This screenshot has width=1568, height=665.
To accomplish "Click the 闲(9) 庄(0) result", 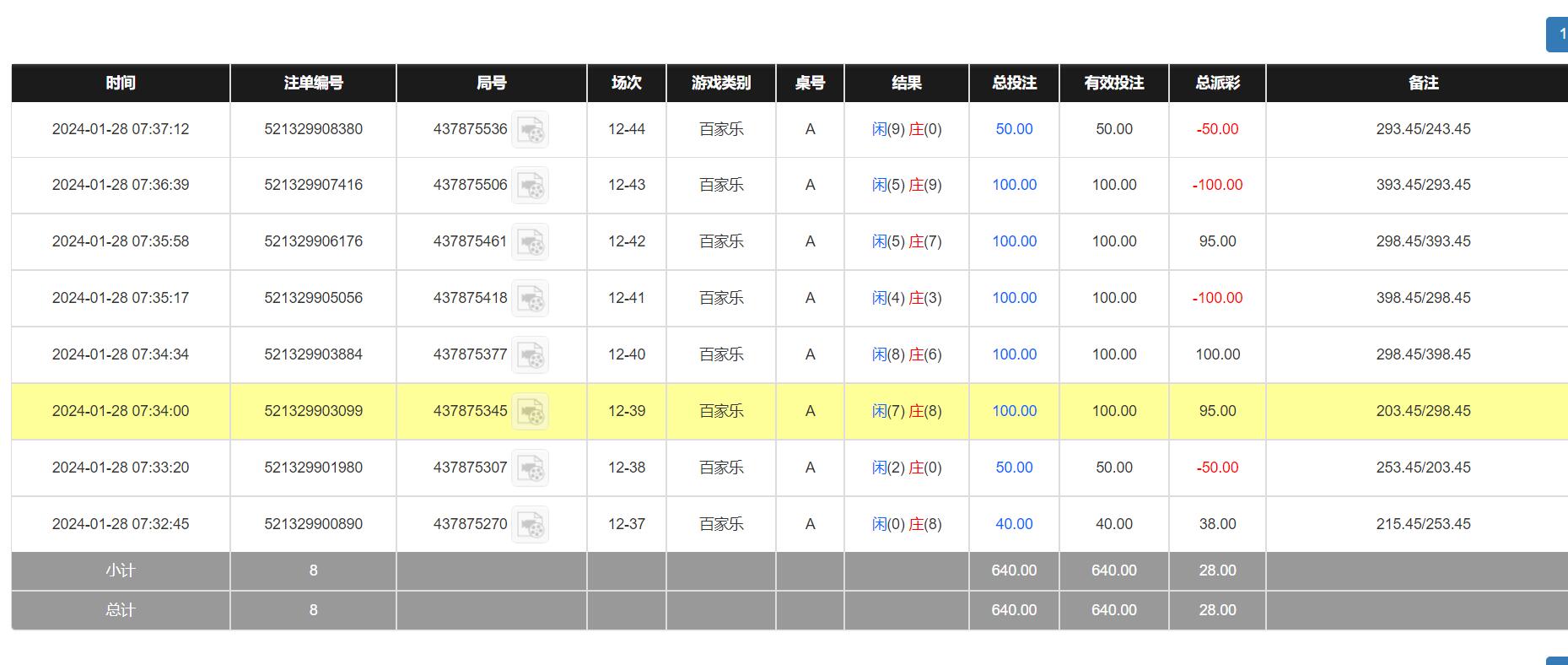I will click(906, 129).
